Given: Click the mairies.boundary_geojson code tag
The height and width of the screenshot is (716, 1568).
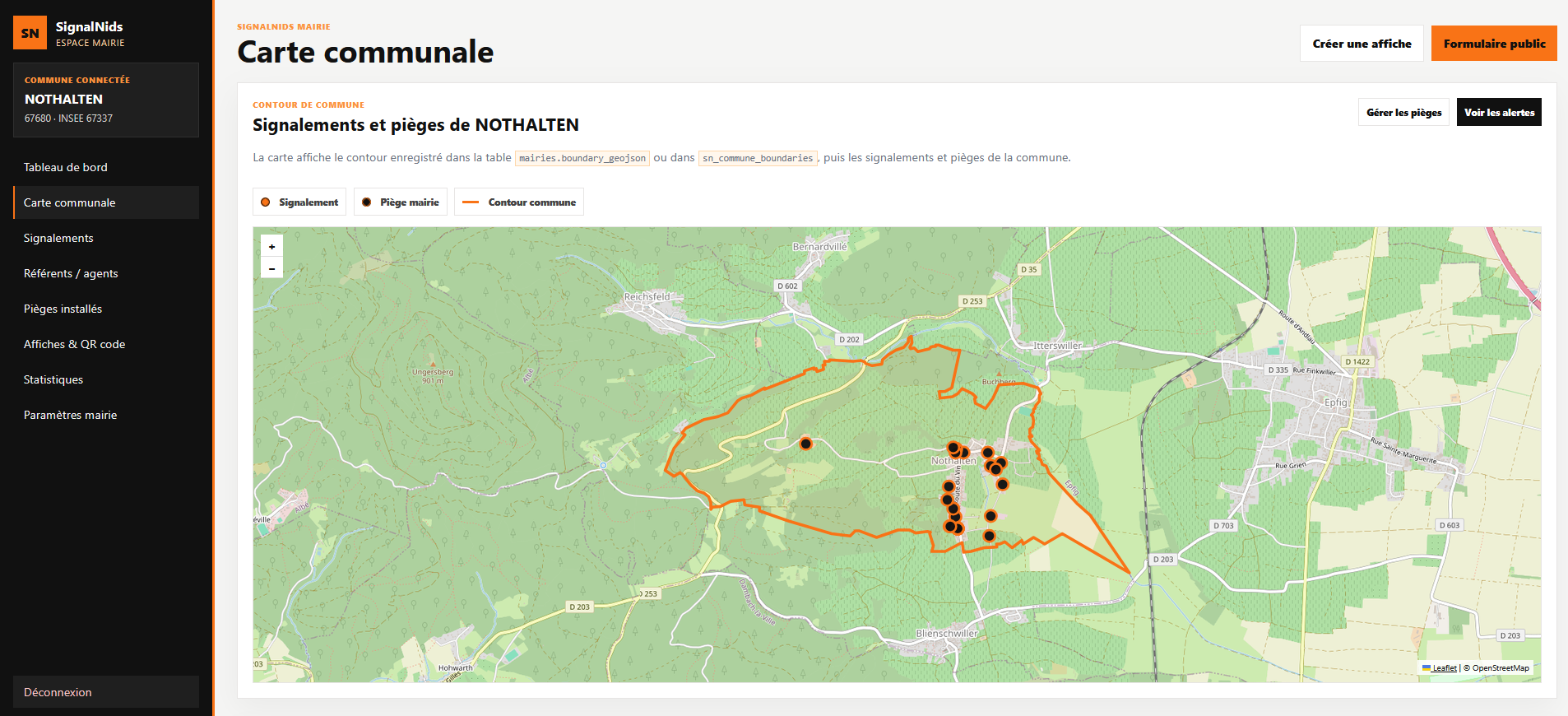Looking at the screenshot, I should tap(582, 158).
